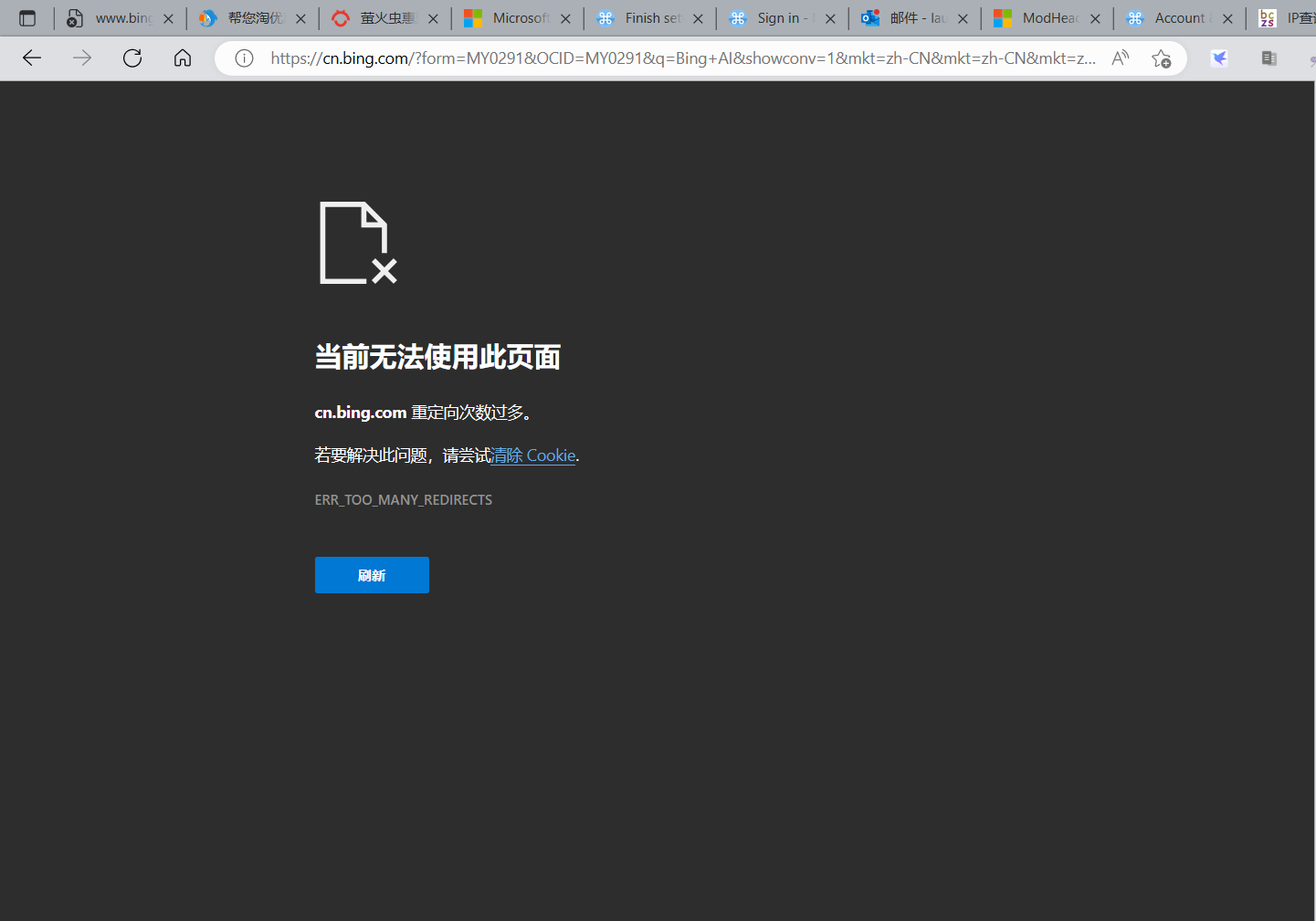The width and height of the screenshot is (1316, 921).
Task: Click the blue 刷新 button
Action: [372, 575]
